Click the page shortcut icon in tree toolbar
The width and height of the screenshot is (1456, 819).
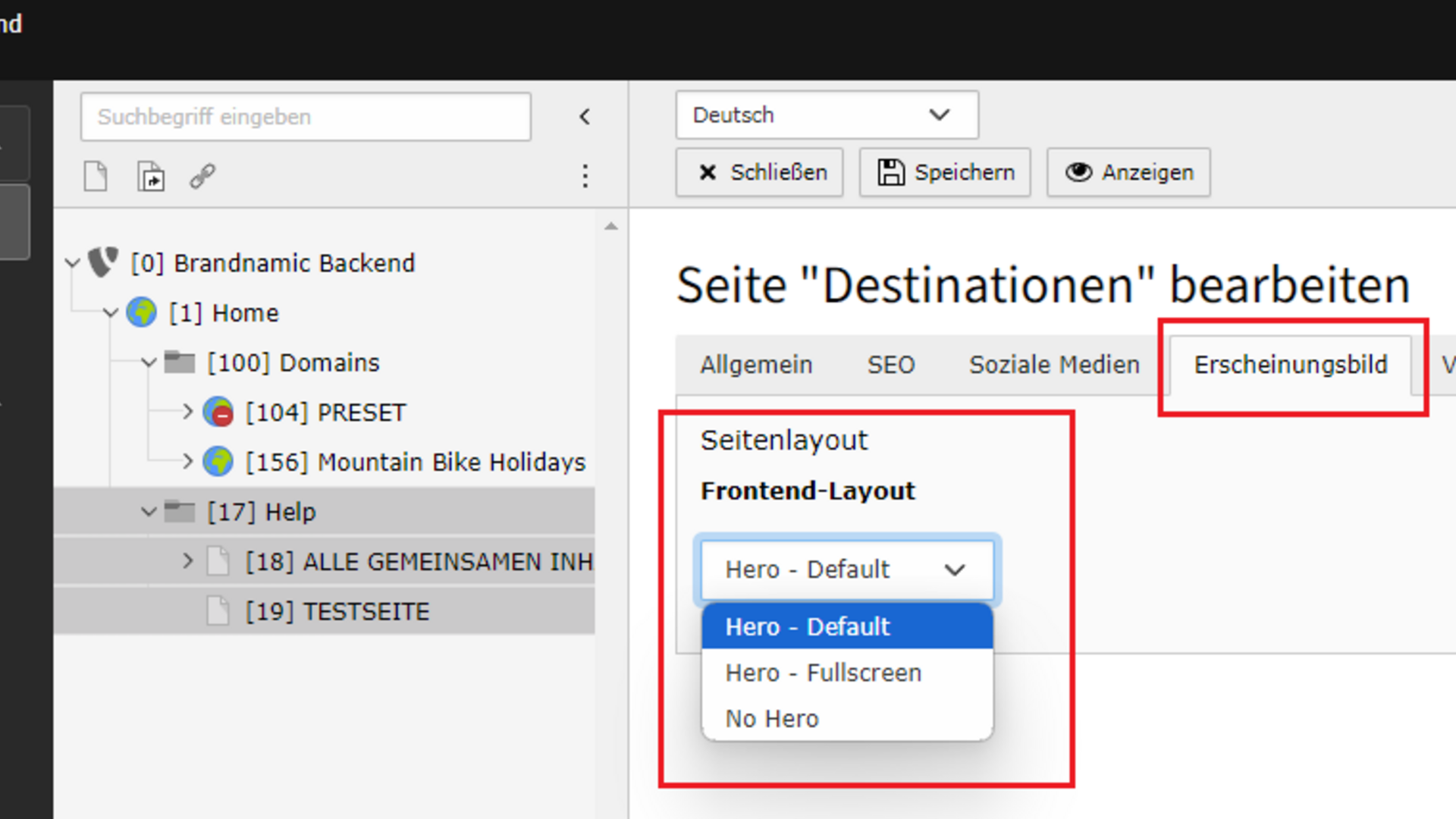(151, 177)
